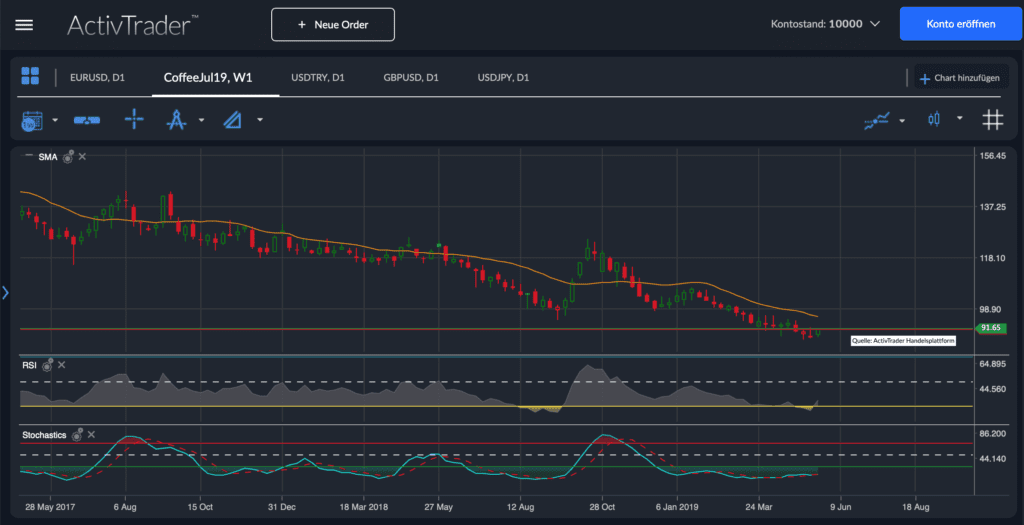Screen dimensions: 1024x525
Task: Select the CoffeeJul19, W1 tab
Action: [x=208, y=78]
